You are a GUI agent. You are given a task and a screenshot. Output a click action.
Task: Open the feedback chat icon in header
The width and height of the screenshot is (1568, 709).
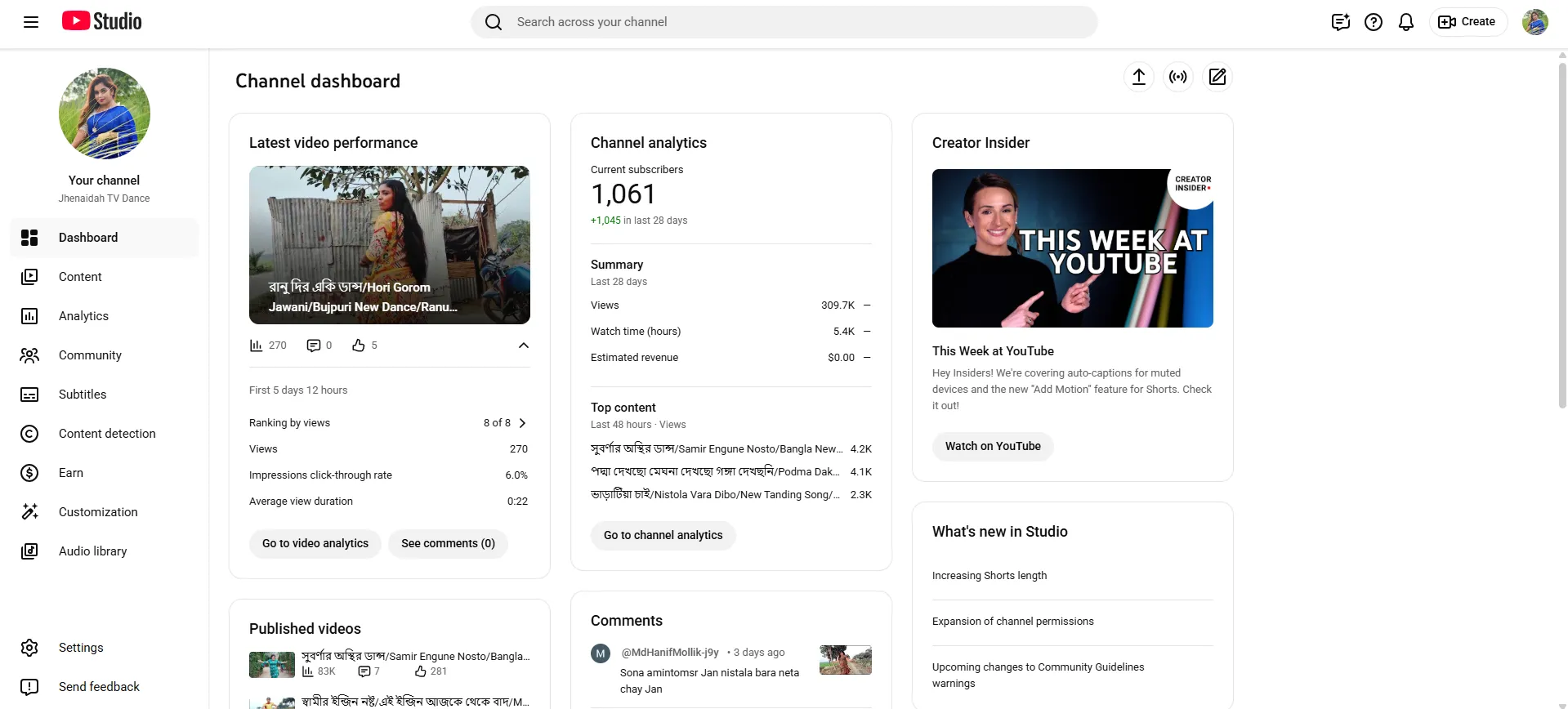tap(1341, 22)
